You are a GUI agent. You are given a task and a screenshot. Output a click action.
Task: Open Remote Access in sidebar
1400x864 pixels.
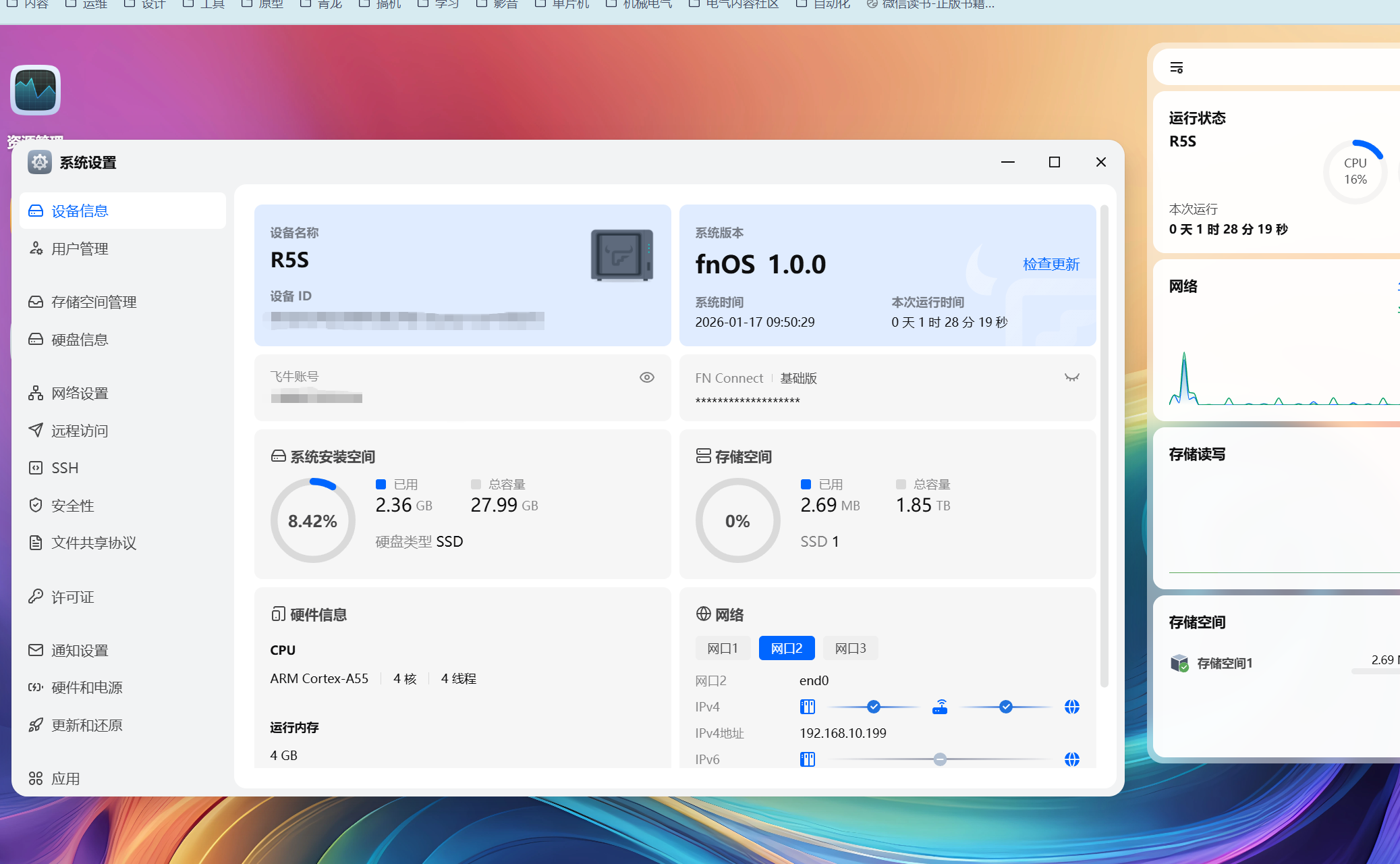click(79, 431)
